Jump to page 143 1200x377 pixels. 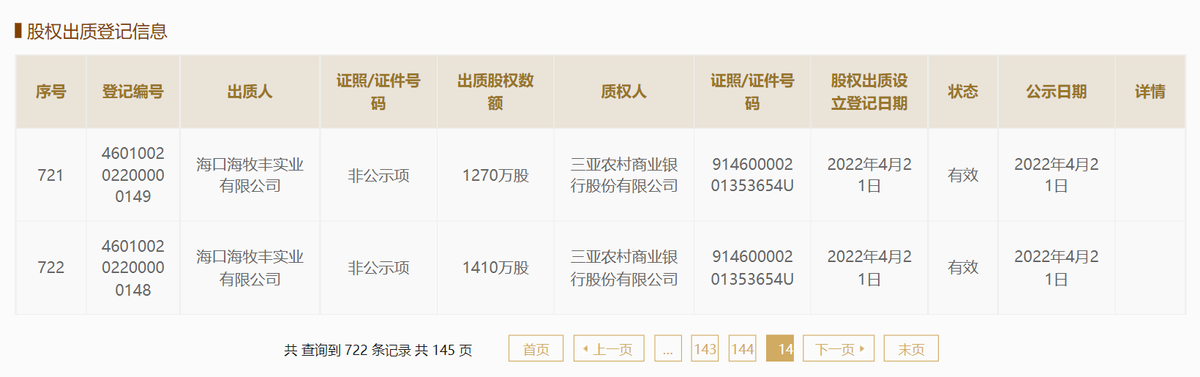705,349
